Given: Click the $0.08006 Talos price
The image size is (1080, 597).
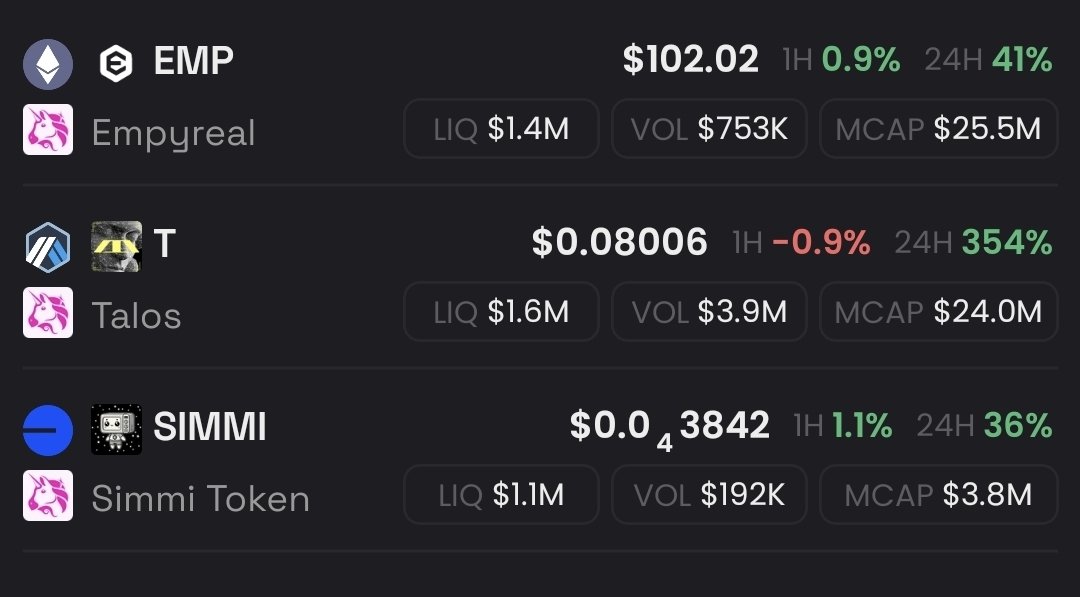Looking at the screenshot, I should click(619, 243).
